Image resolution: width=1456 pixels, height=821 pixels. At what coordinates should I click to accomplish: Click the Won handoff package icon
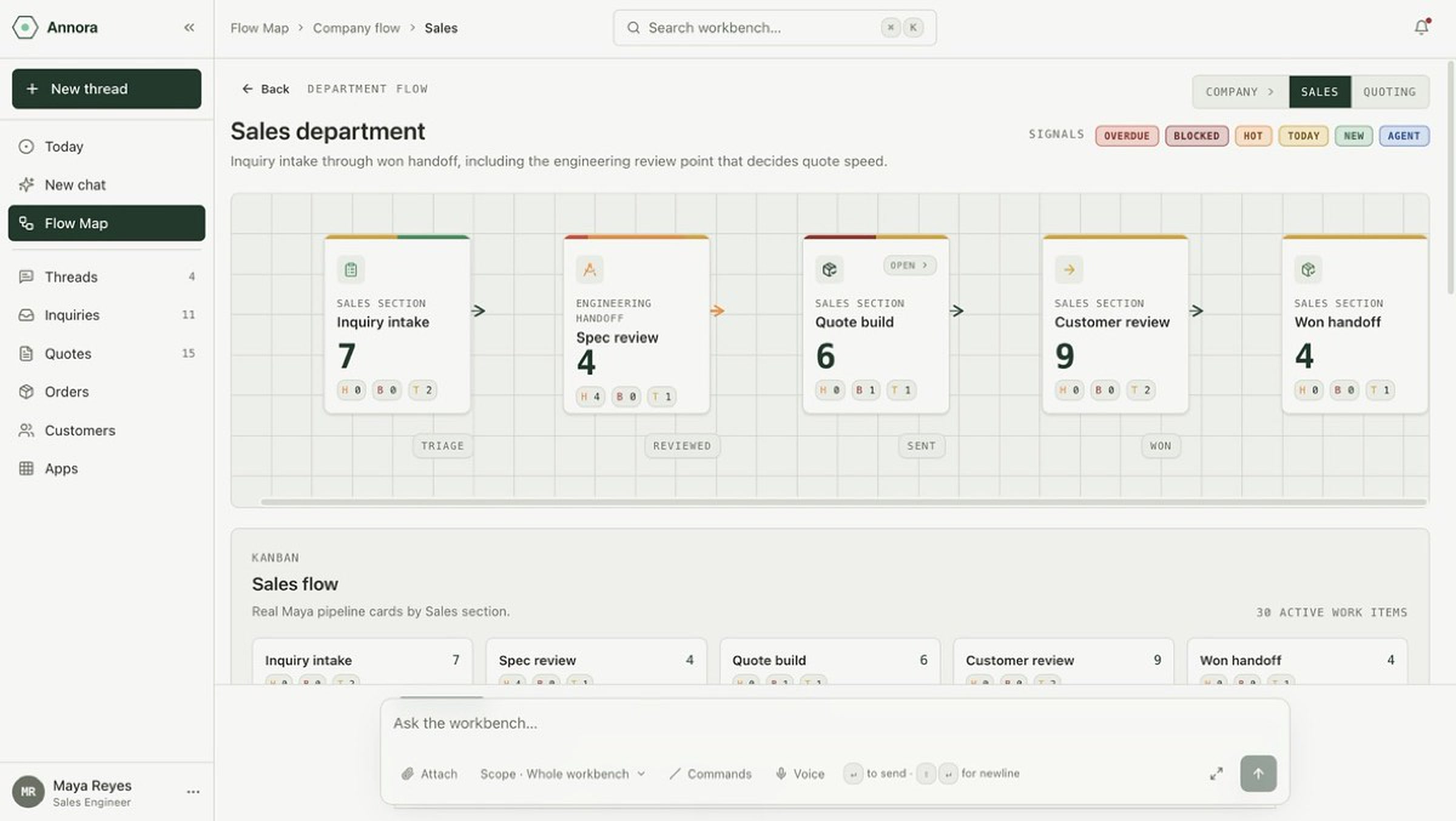(1308, 269)
